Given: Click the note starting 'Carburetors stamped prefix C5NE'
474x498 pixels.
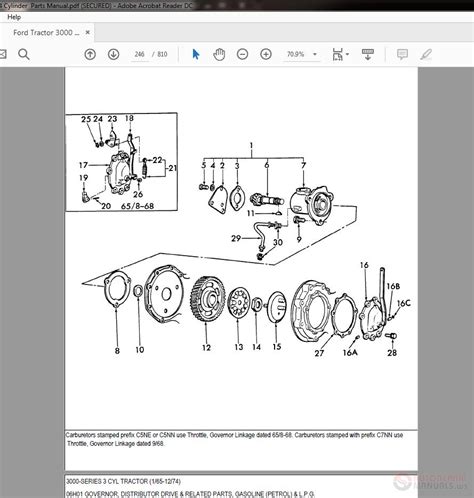Looking at the screenshot, I should [x=234, y=439].
